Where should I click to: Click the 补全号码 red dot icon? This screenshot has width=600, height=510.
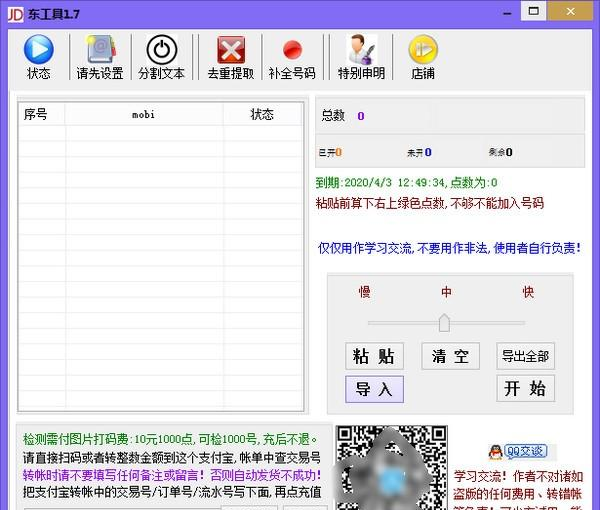(292, 50)
